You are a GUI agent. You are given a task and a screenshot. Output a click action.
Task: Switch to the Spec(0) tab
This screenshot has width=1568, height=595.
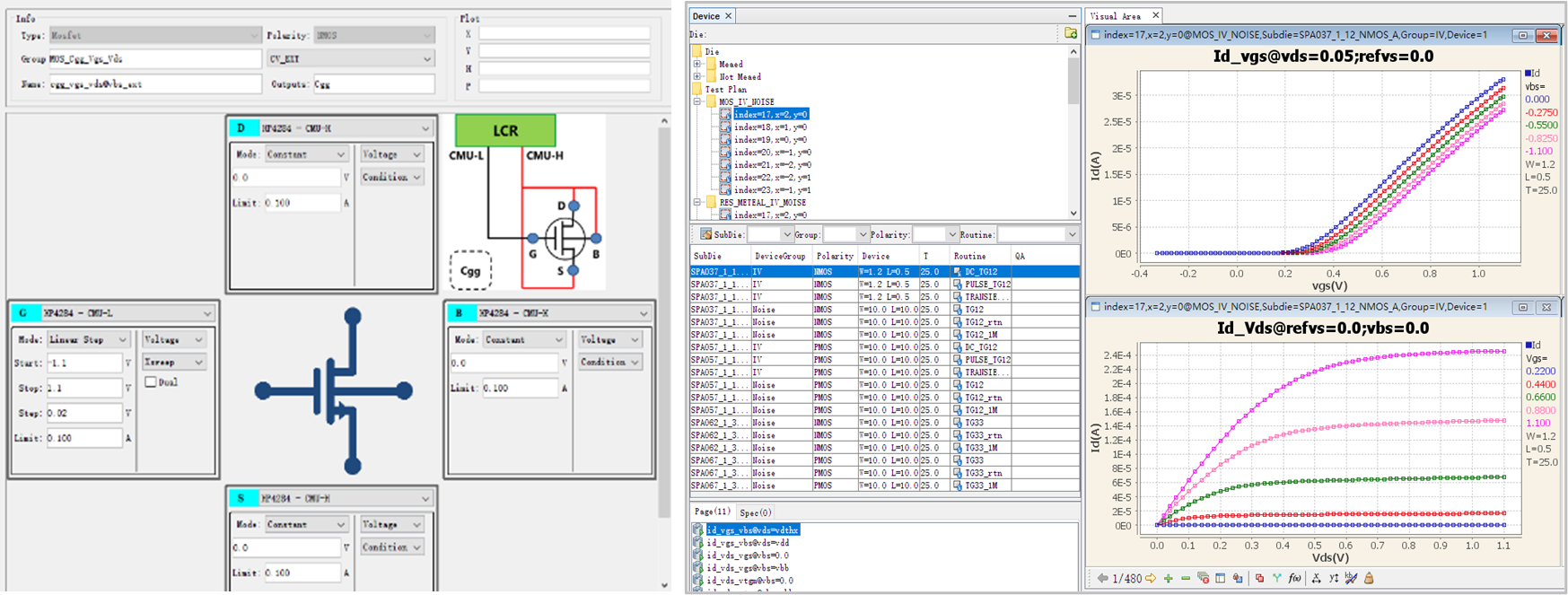click(755, 512)
